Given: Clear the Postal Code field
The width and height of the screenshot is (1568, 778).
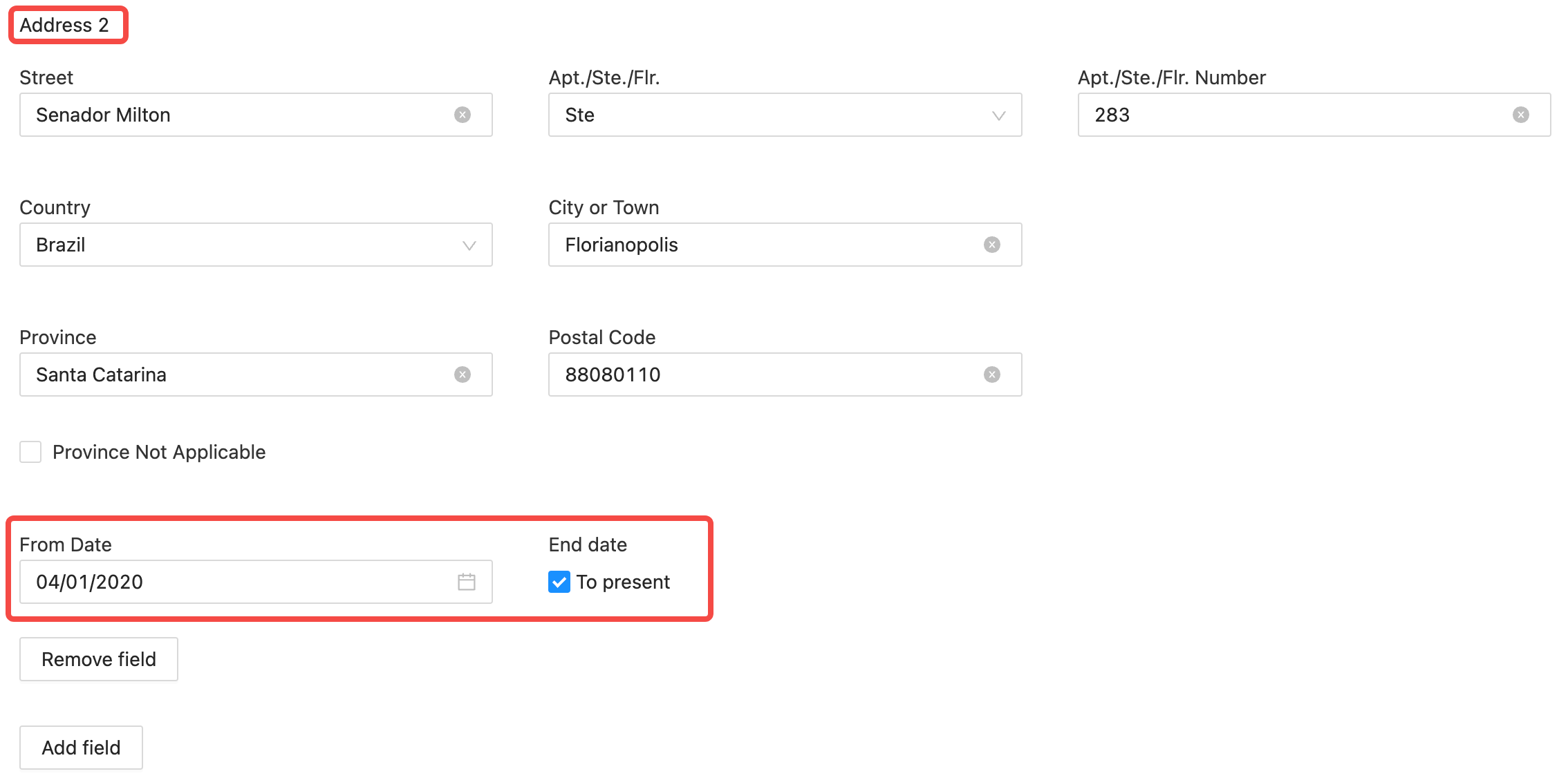Looking at the screenshot, I should 992,374.
